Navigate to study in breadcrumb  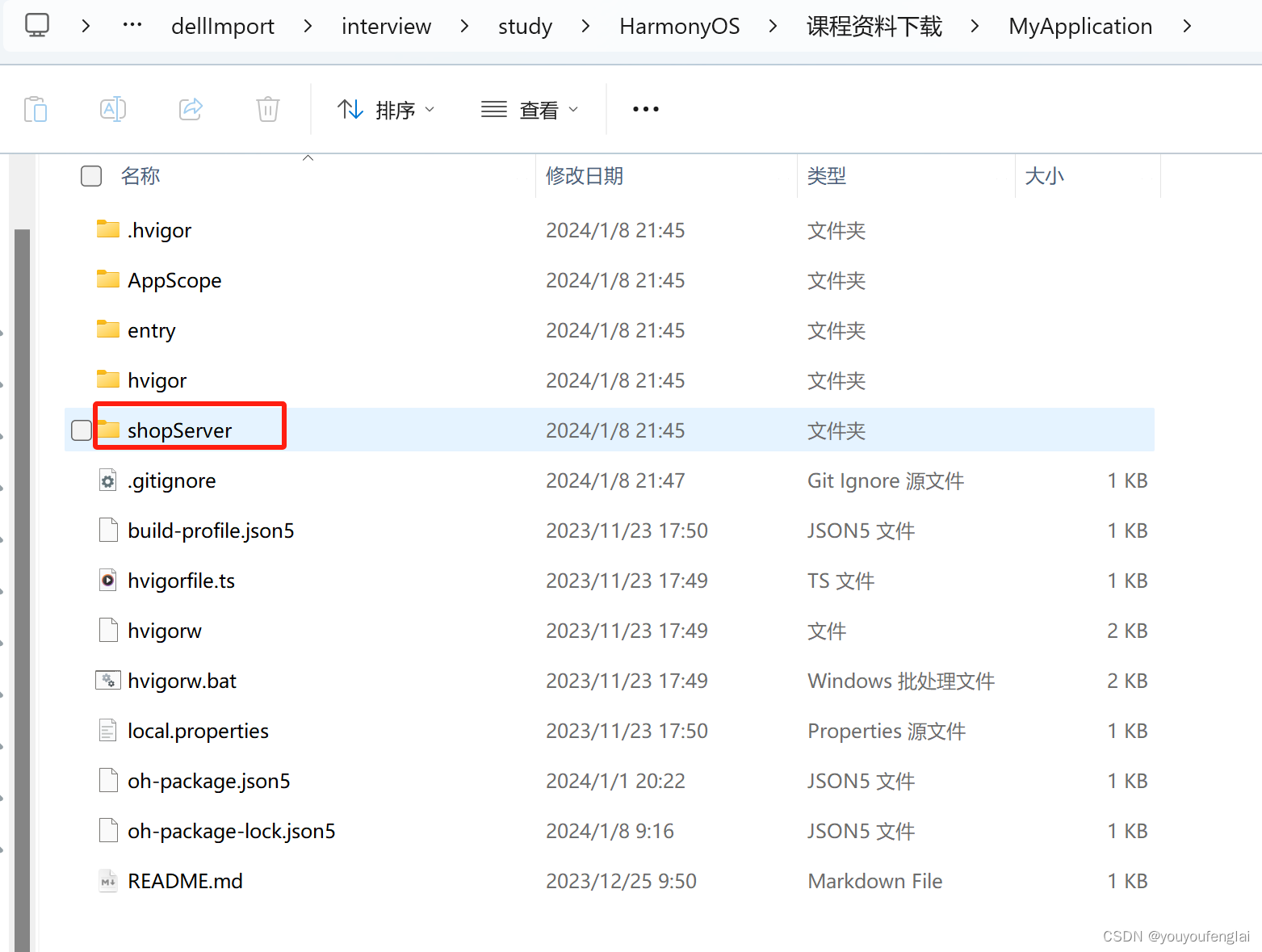click(525, 26)
